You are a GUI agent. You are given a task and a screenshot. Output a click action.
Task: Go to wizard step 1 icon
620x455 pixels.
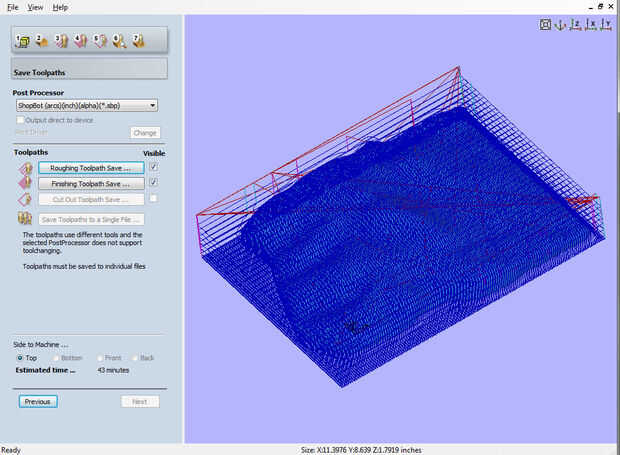pyautogui.click(x=23, y=41)
